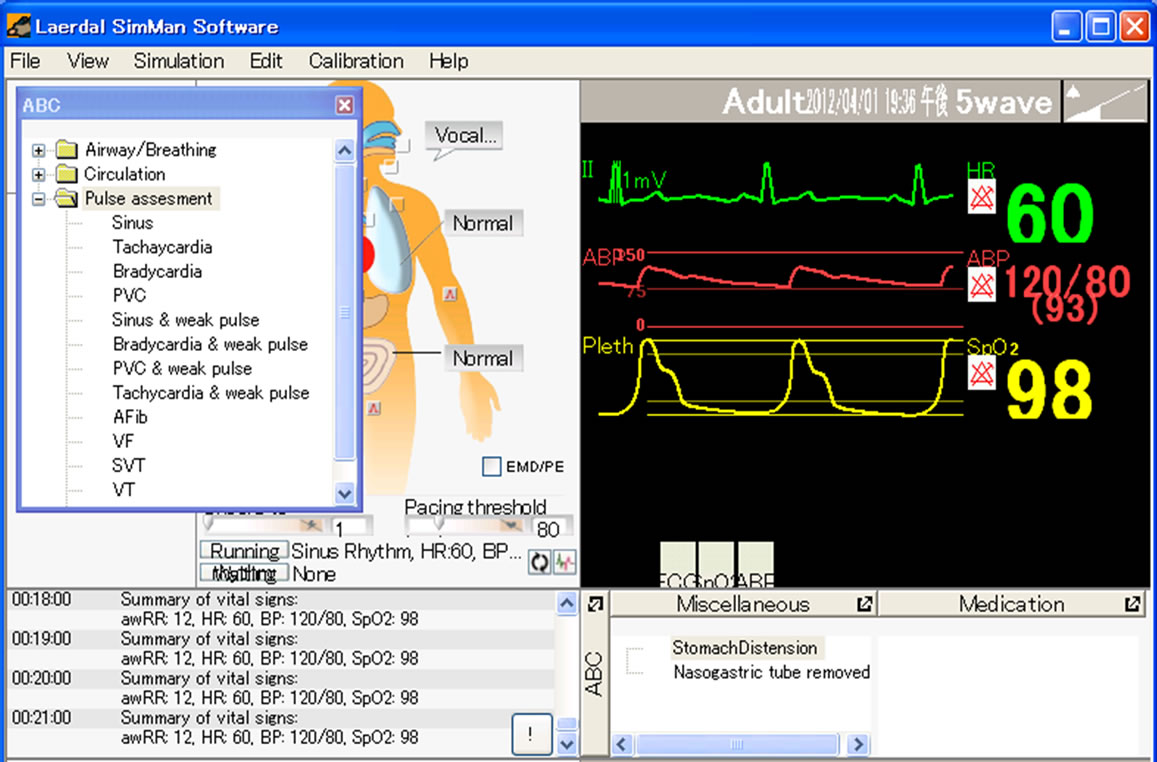This screenshot has height=762, width=1157.
Task: Click the ABP button on the monitor
Action: [756, 565]
